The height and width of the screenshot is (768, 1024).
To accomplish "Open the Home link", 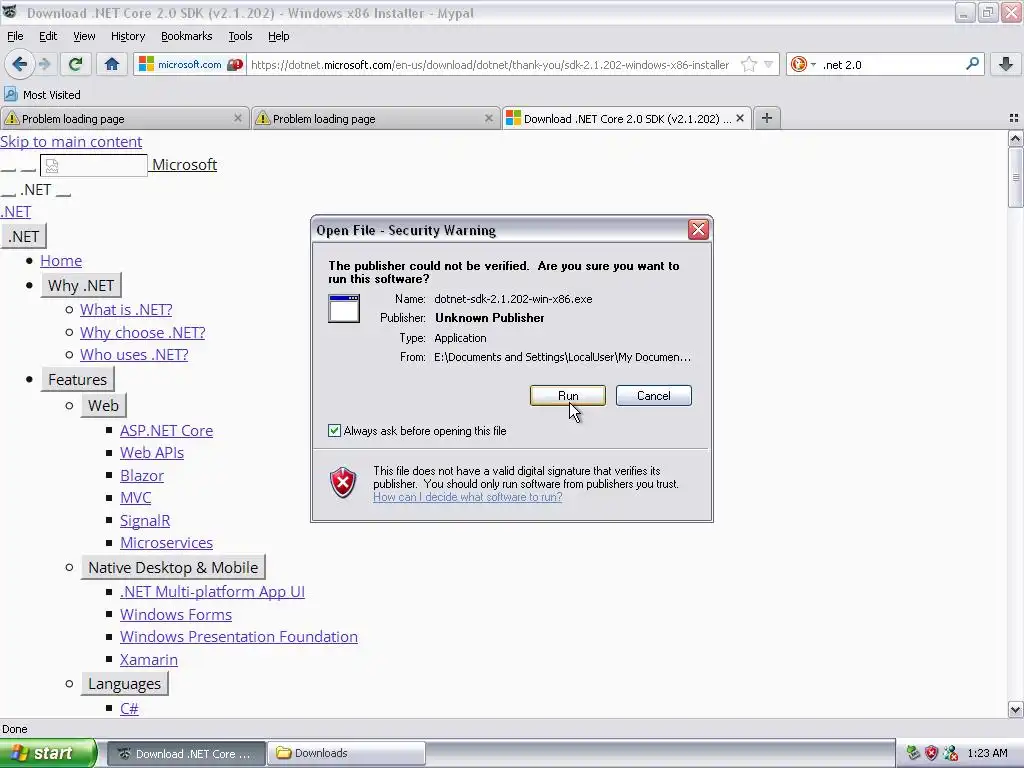I will [x=61, y=261].
